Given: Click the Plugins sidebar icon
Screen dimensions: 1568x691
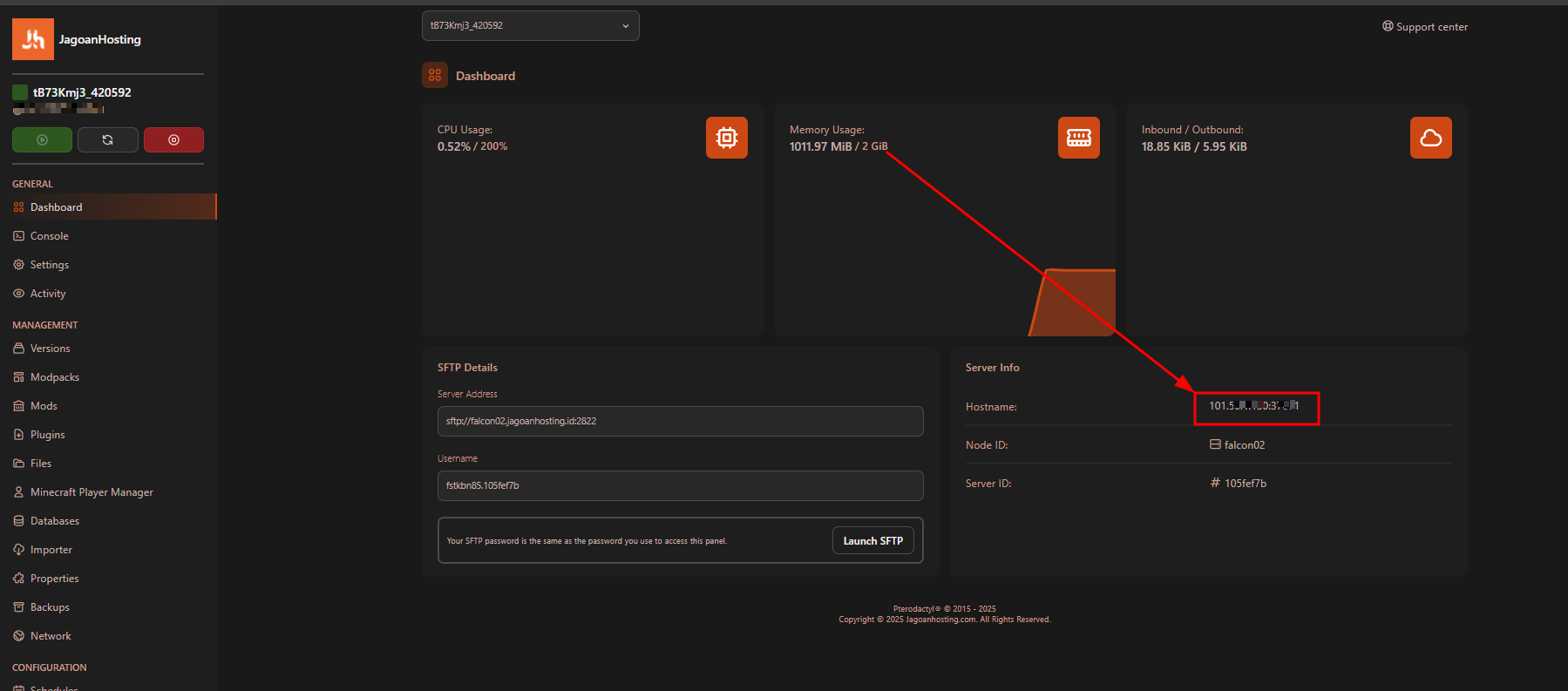Looking at the screenshot, I should [x=18, y=434].
